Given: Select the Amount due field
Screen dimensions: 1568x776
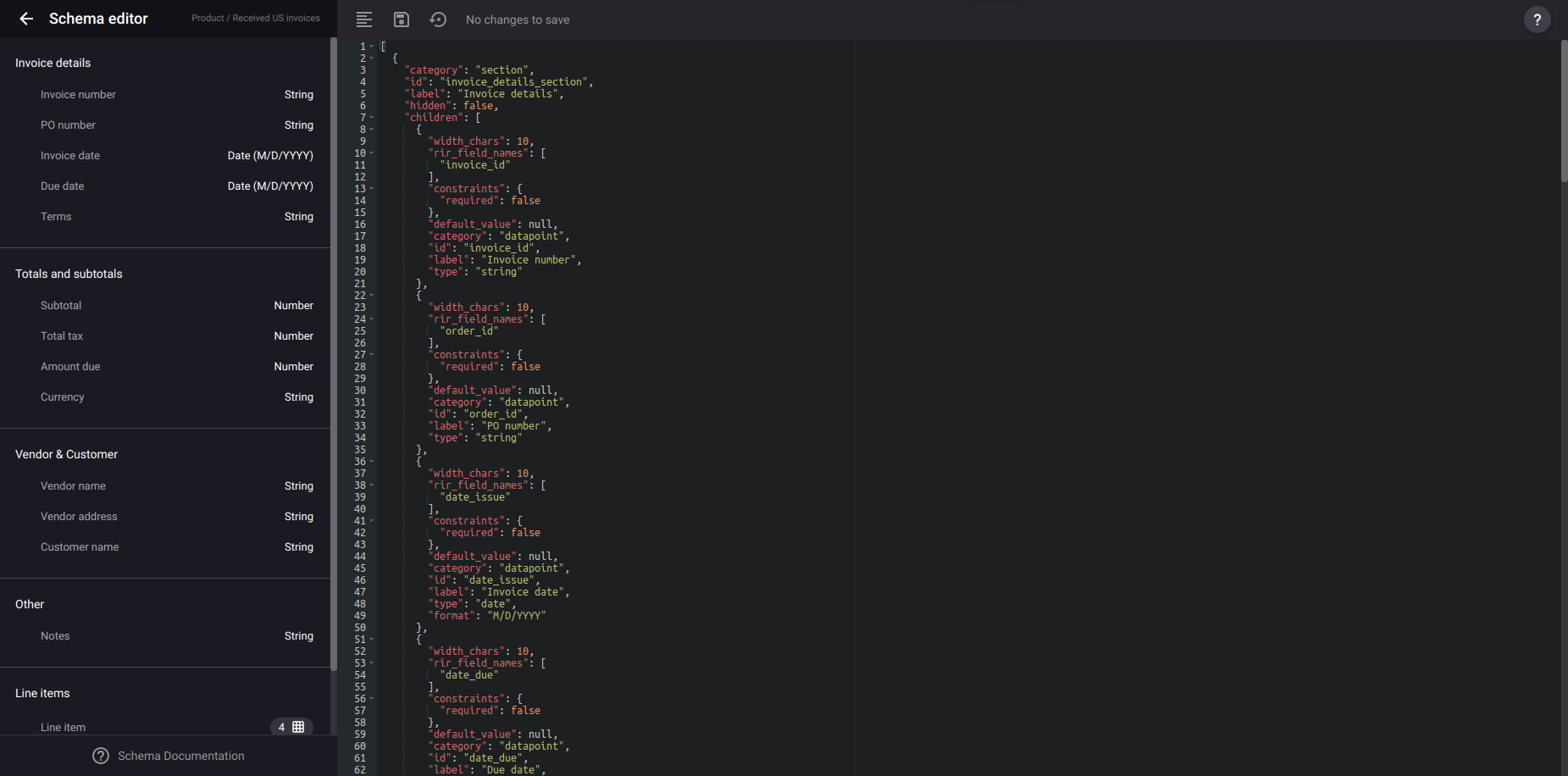Looking at the screenshot, I should coord(70,367).
